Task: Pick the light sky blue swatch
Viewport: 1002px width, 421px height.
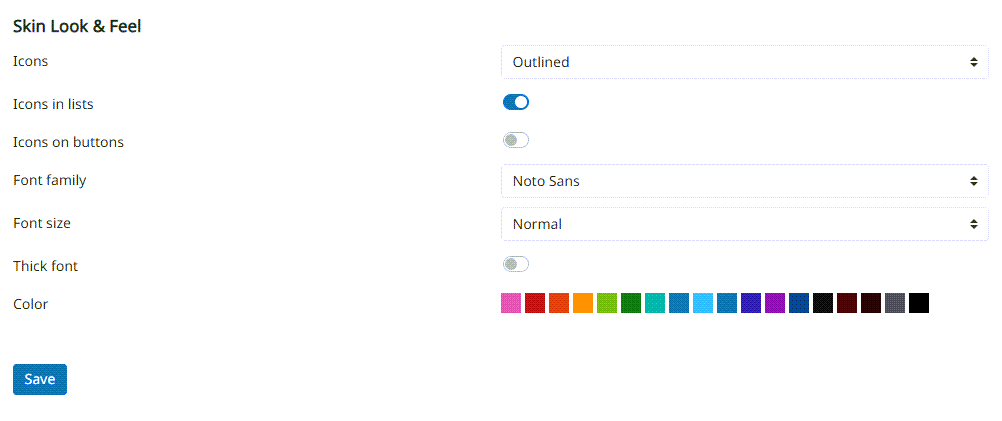Action: (703, 303)
